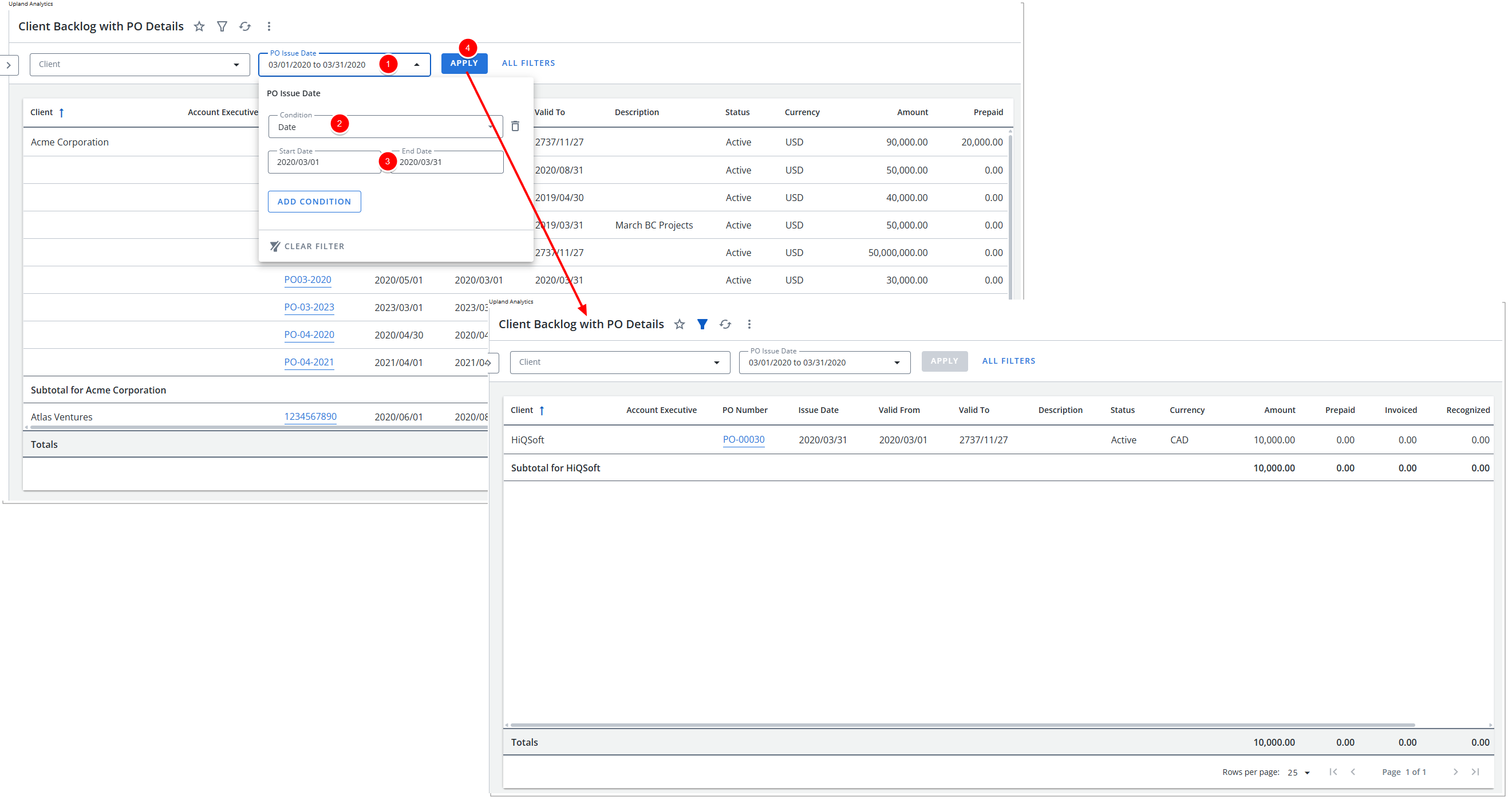Open three-dot more options menu in upper window

[x=269, y=26]
